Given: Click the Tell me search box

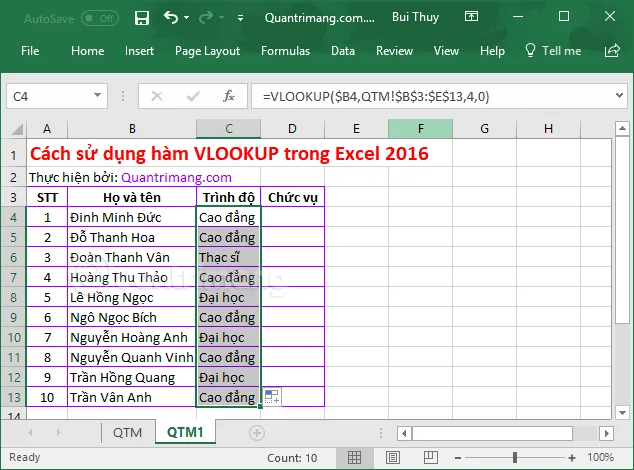Looking at the screenshot, I should click(x=553, y=51).
